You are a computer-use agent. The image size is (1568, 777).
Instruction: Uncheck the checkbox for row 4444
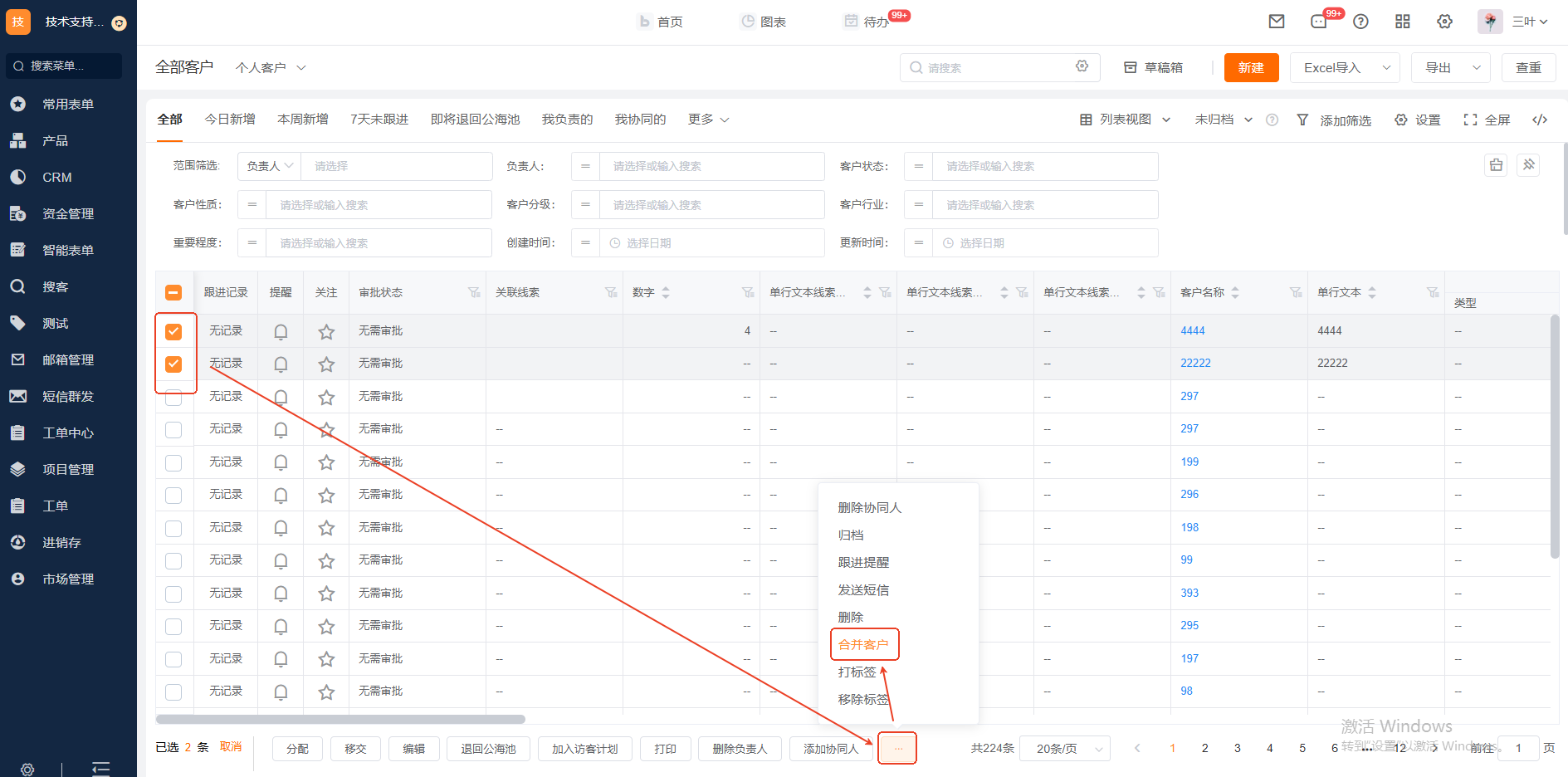coord(173,331)
